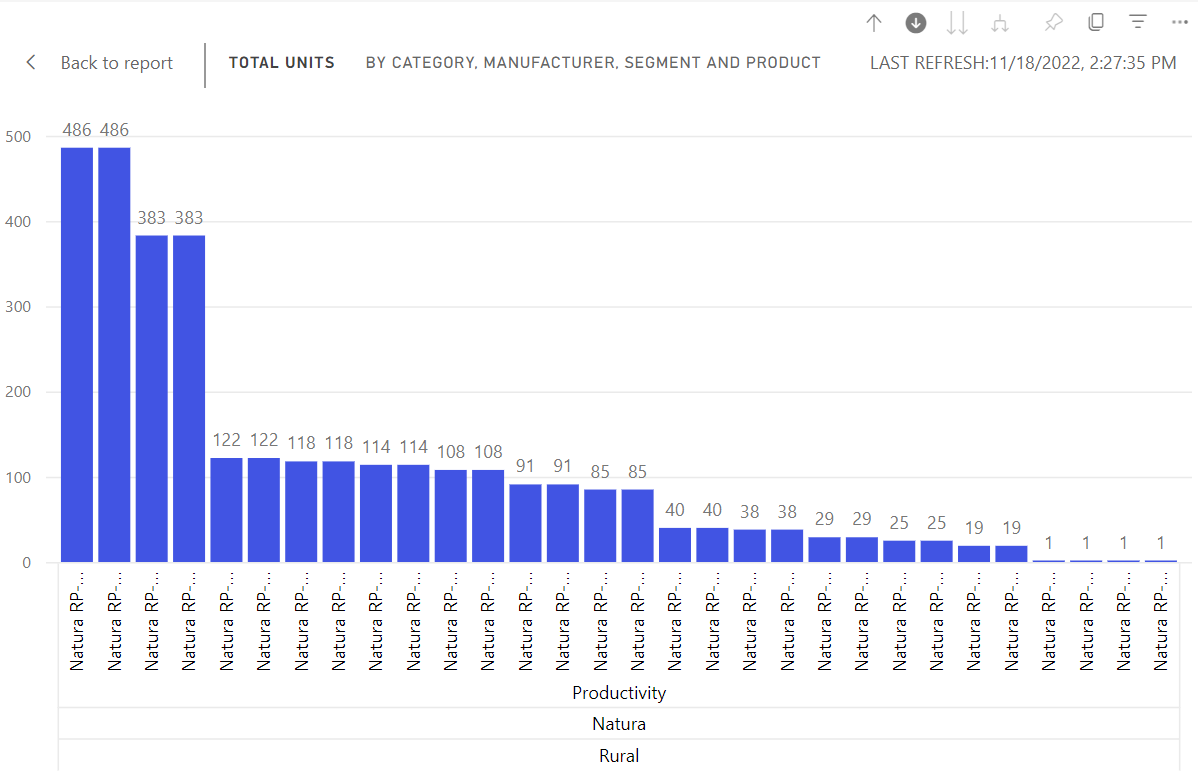This screenshot has width=1198, height=783.
Task: Click the left bar of the 91 pair
Action: 525,523
